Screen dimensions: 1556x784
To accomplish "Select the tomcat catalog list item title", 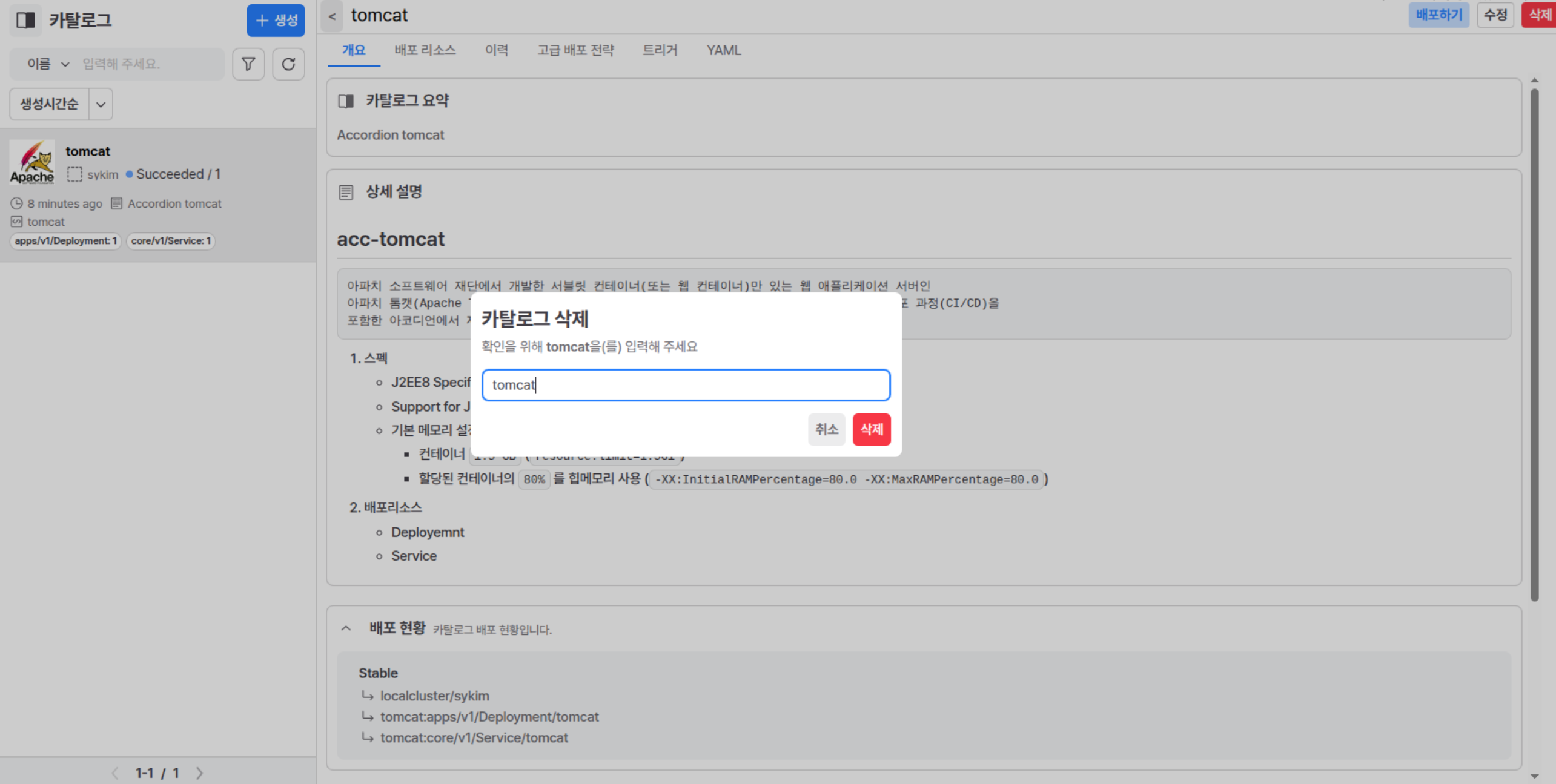I will click(x=88, y=151).
